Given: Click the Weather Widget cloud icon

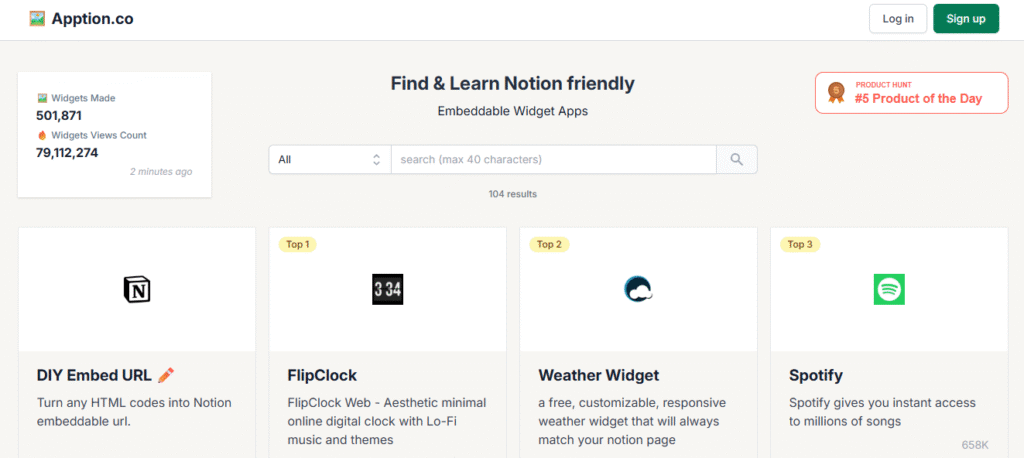Looking at the screenshot, I should point(638,290).
